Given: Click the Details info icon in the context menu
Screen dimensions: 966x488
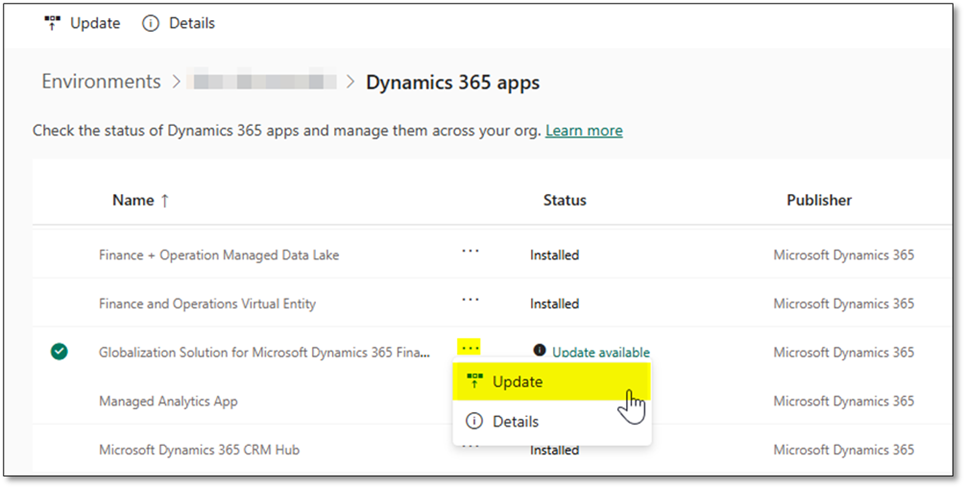Looking at the screenshot, I should click(475, 422).
